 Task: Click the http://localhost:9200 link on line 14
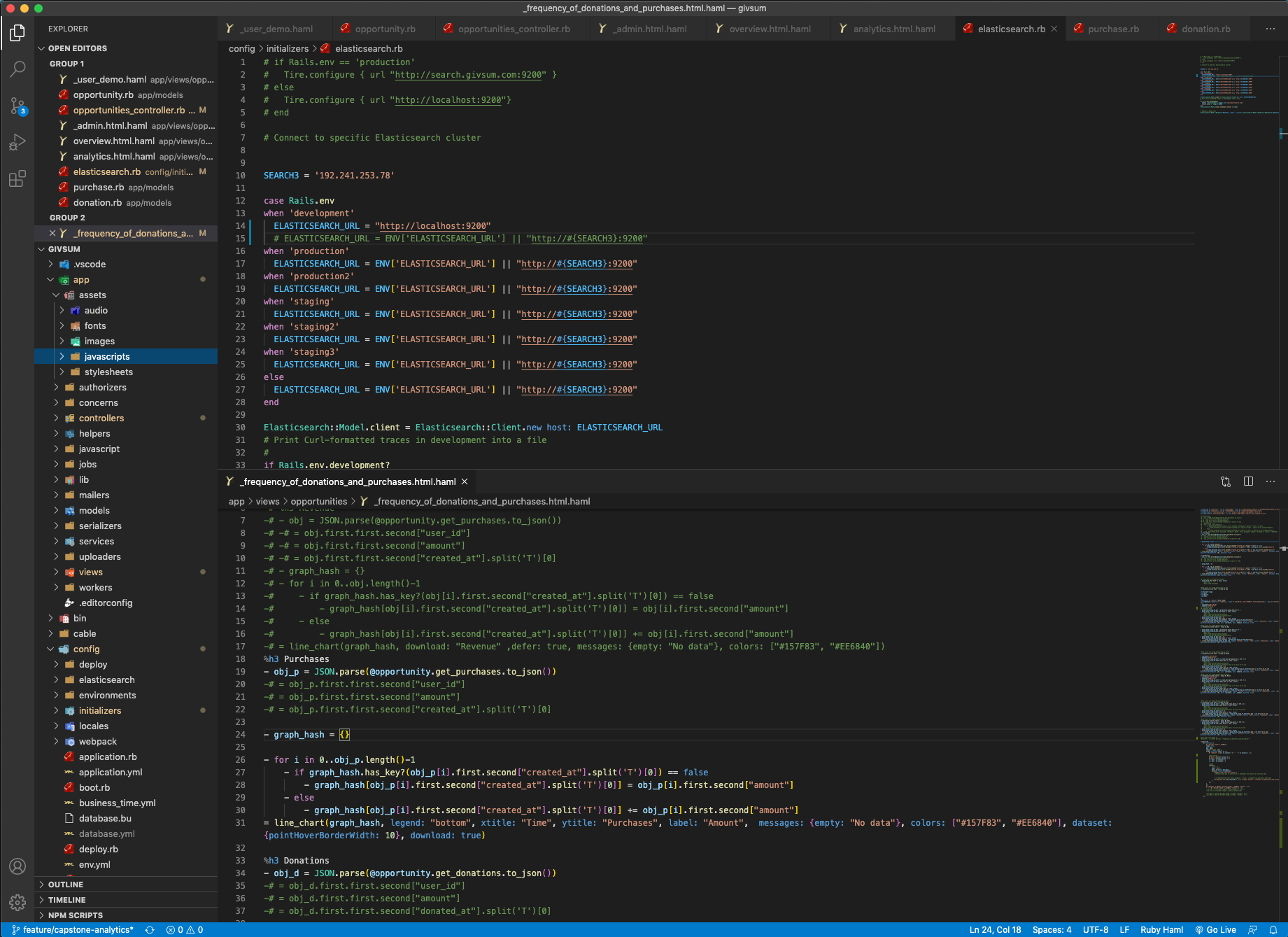[433, 226]
